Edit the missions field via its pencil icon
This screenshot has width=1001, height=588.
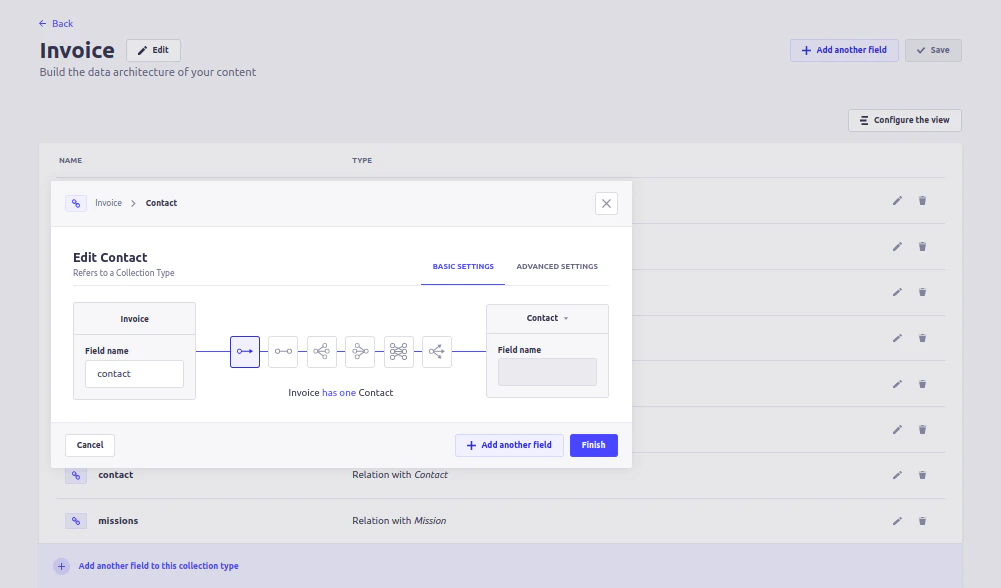[897, 520]
